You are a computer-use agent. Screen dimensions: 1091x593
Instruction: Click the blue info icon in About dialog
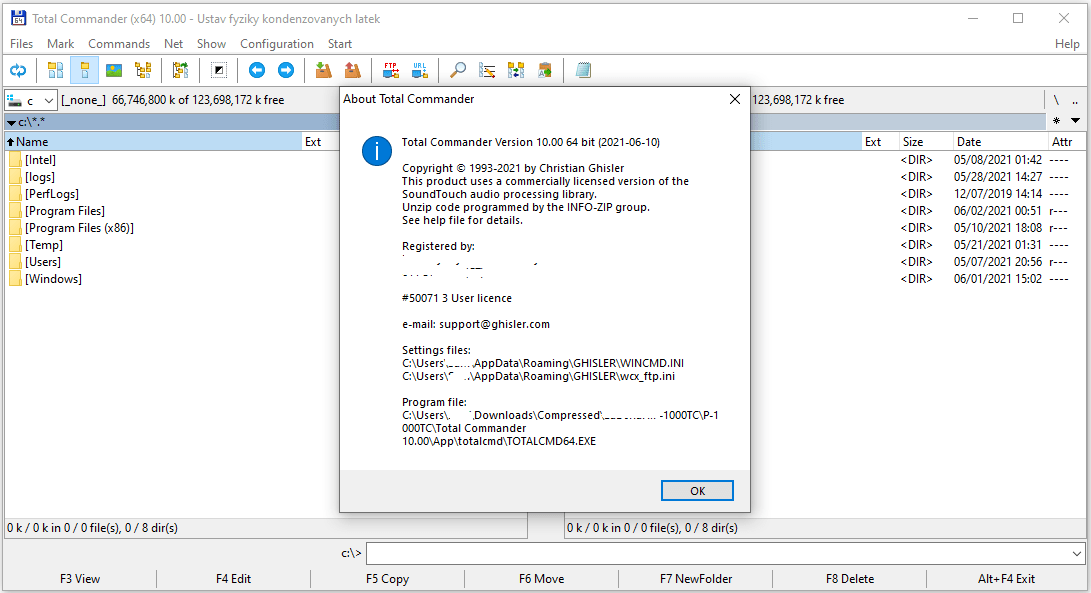click(x=377, y=151)
